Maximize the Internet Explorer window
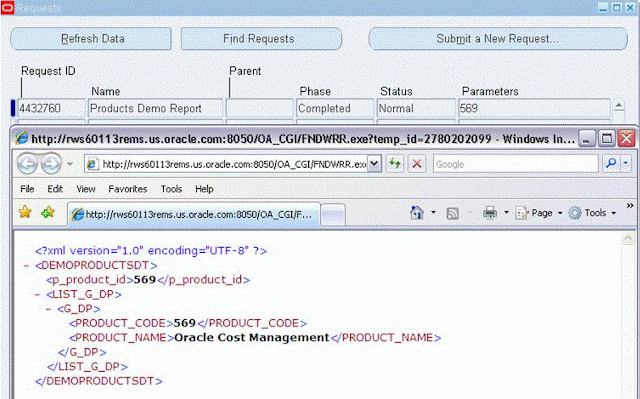 click(607, 139)
